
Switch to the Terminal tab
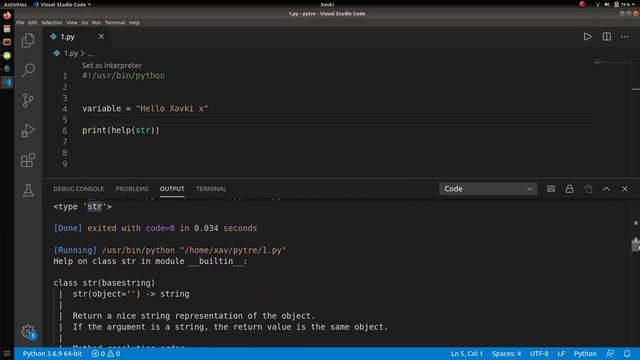tap(211, 189)
